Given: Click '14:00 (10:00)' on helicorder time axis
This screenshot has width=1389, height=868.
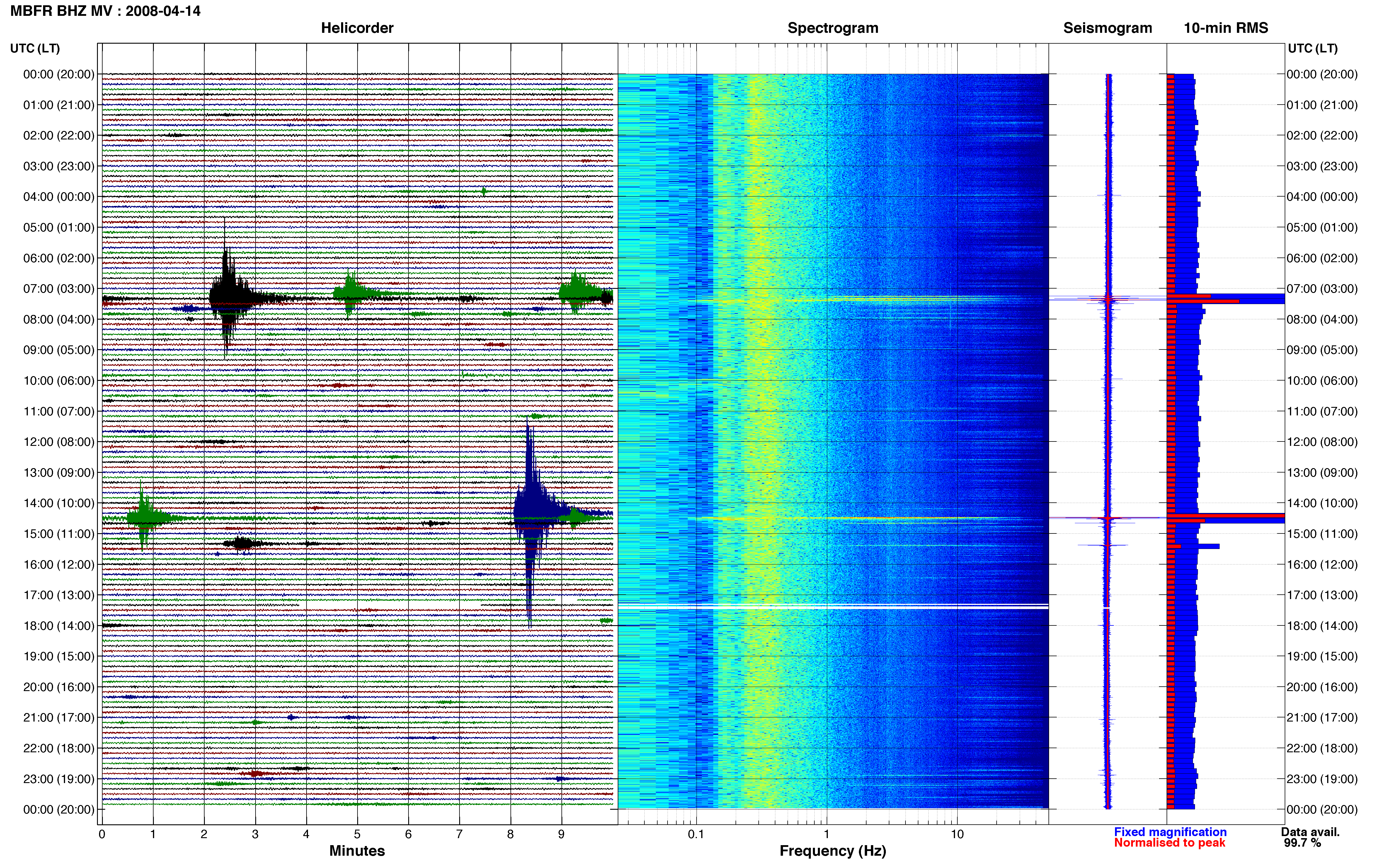Looking at the screenshot, I should tap(59, 504).
